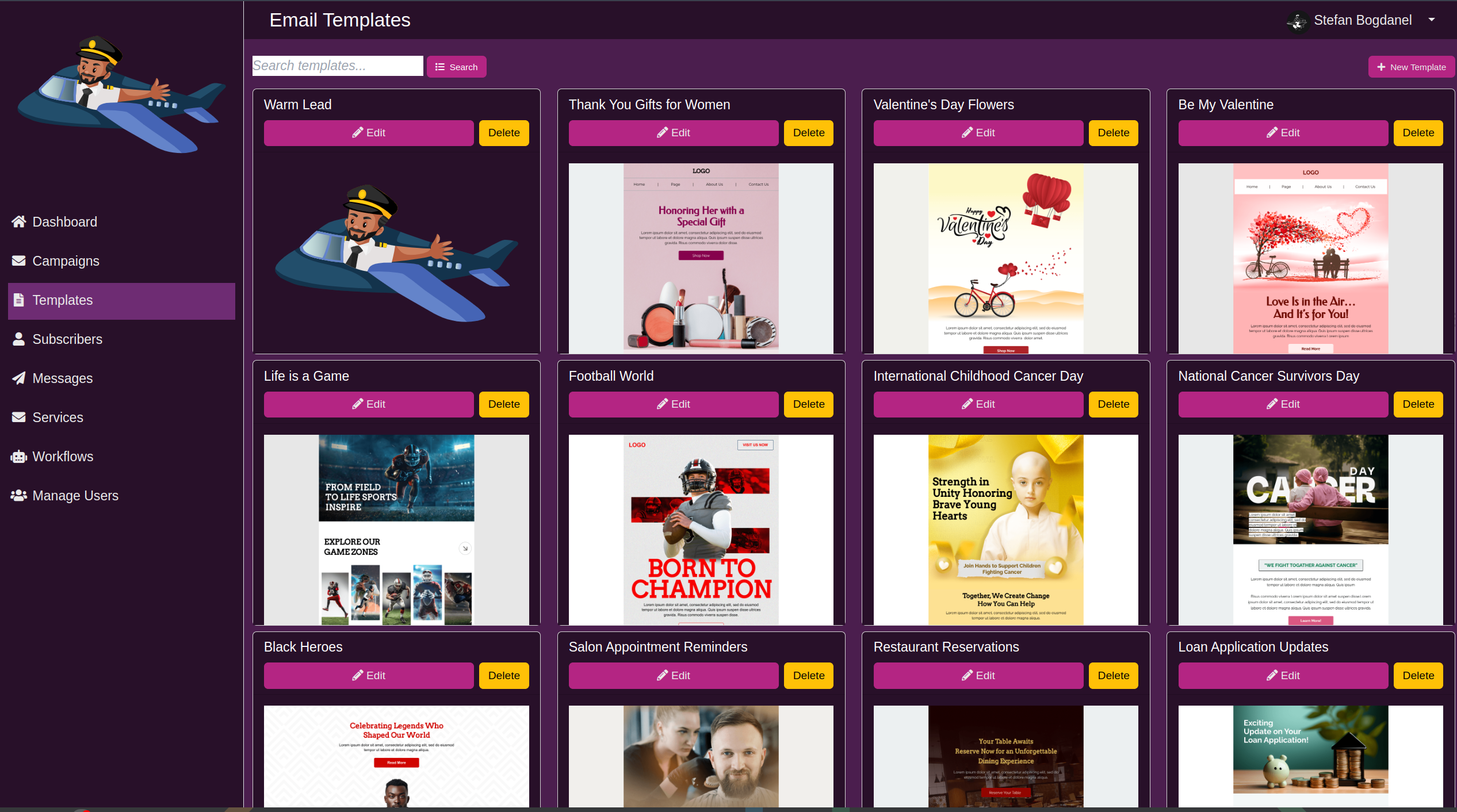Open Services in the sidebar
Image resolution: width=1457 pixels, height=812 pixels.
click(121, 417)
